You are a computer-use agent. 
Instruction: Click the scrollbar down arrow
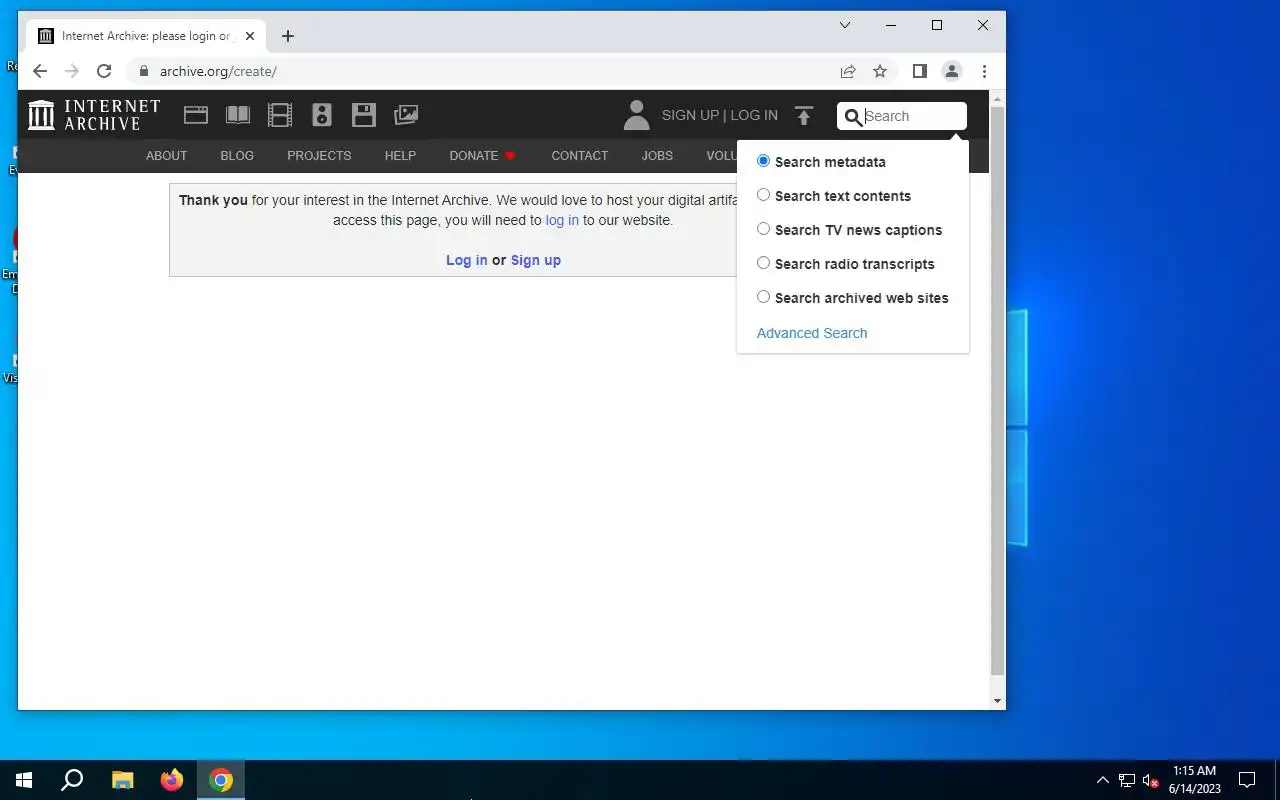pos(997,701)
